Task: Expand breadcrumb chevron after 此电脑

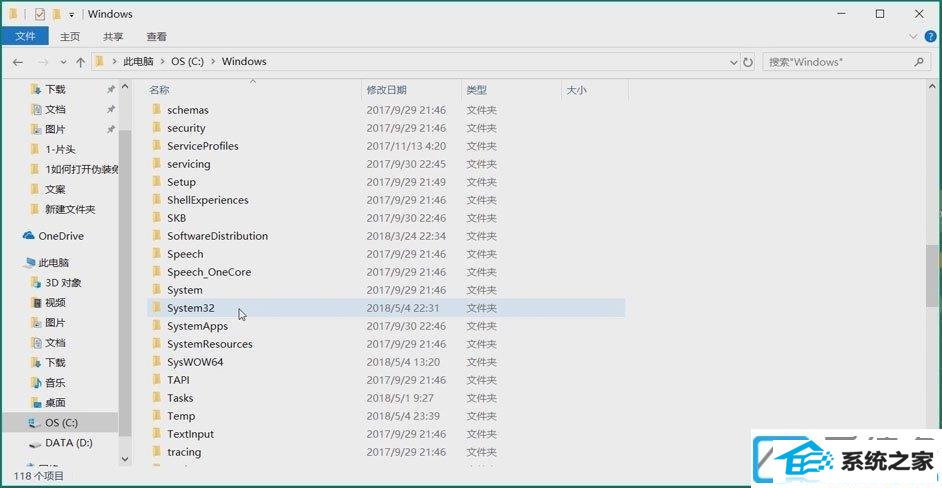Action: coord(162,61)
